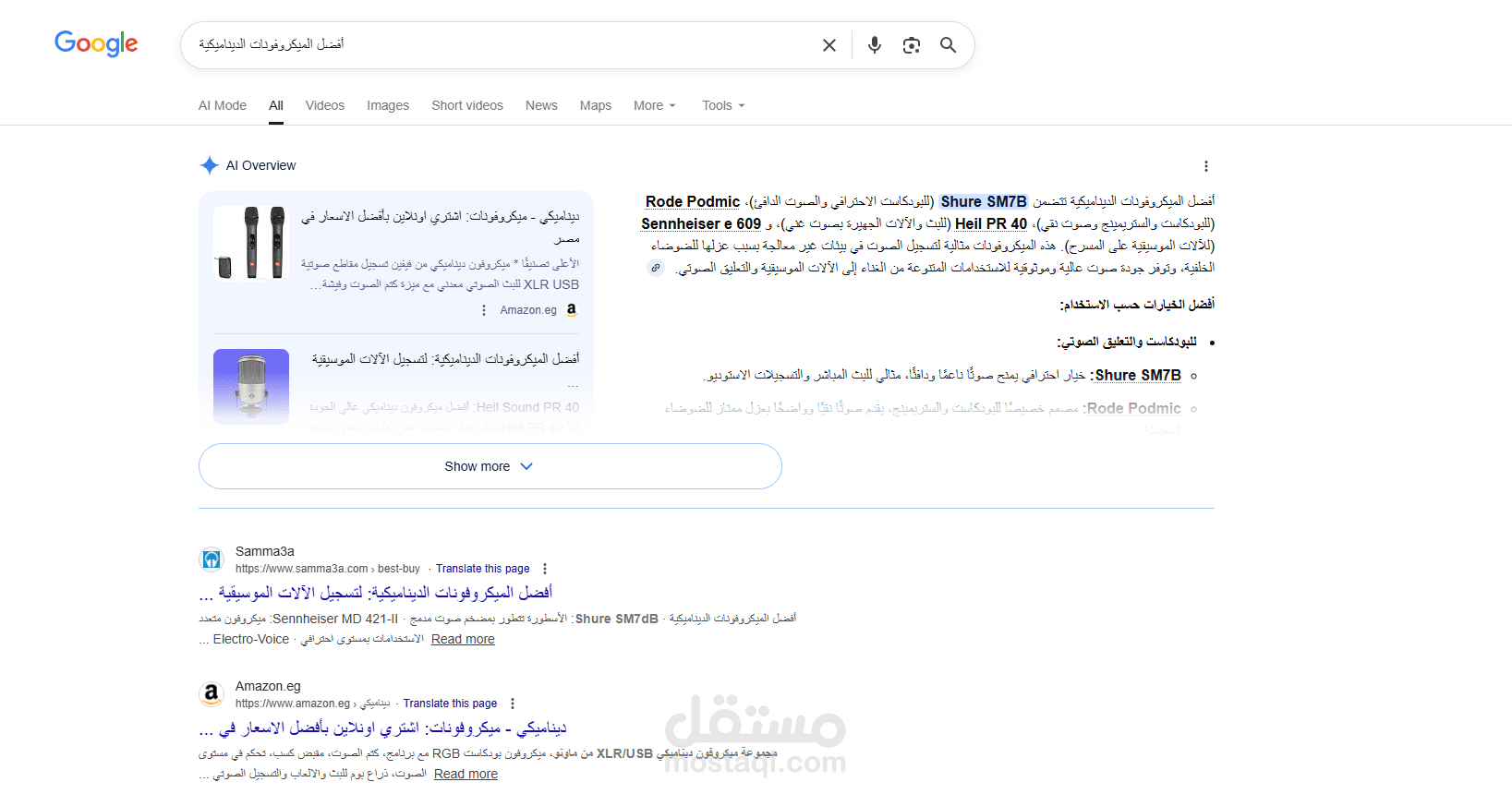Click Read more under Amazon.eg snippet
The height and width of the screenshot is (794, 1512).
[466, 774]
